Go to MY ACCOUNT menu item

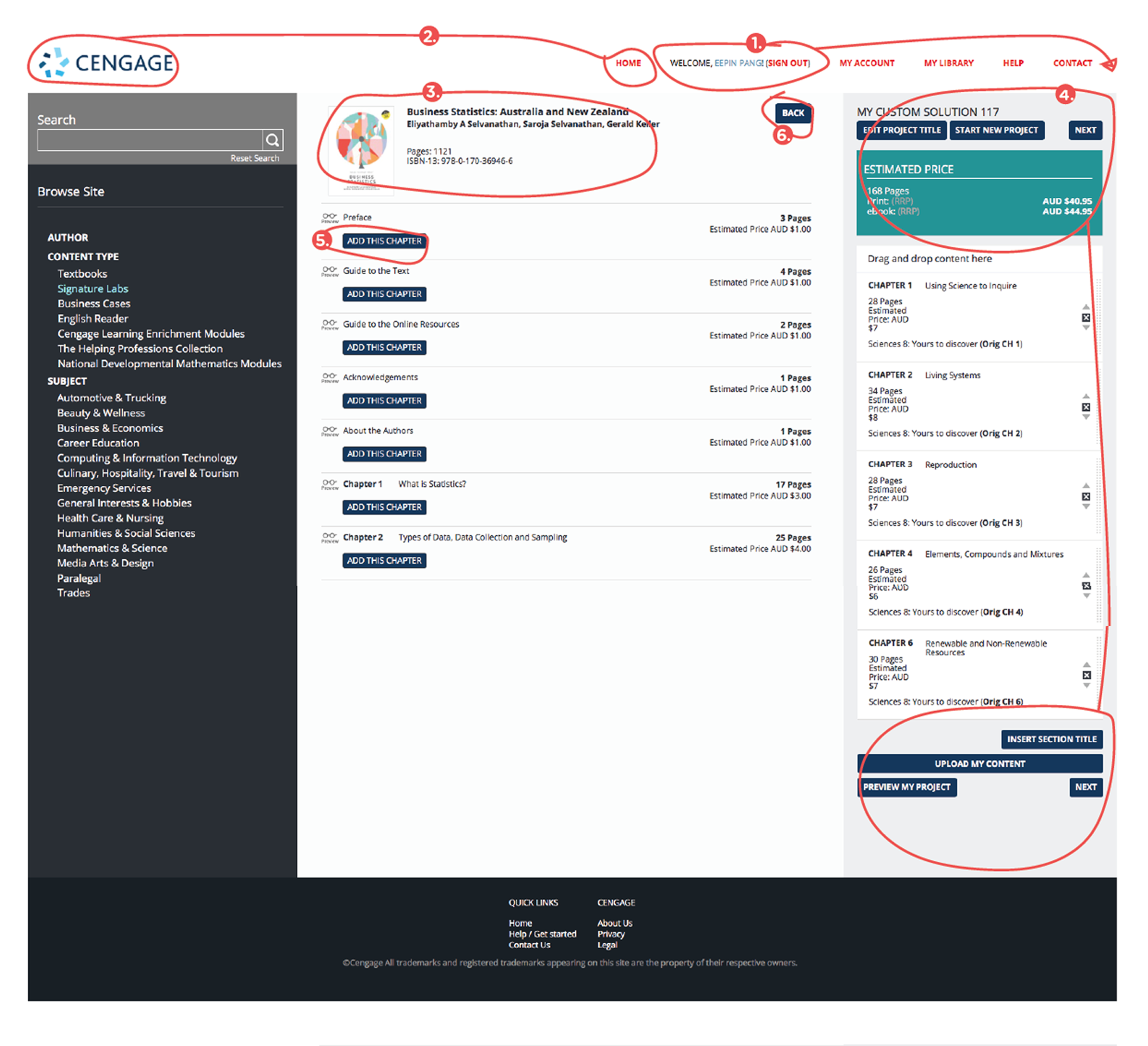867,63
